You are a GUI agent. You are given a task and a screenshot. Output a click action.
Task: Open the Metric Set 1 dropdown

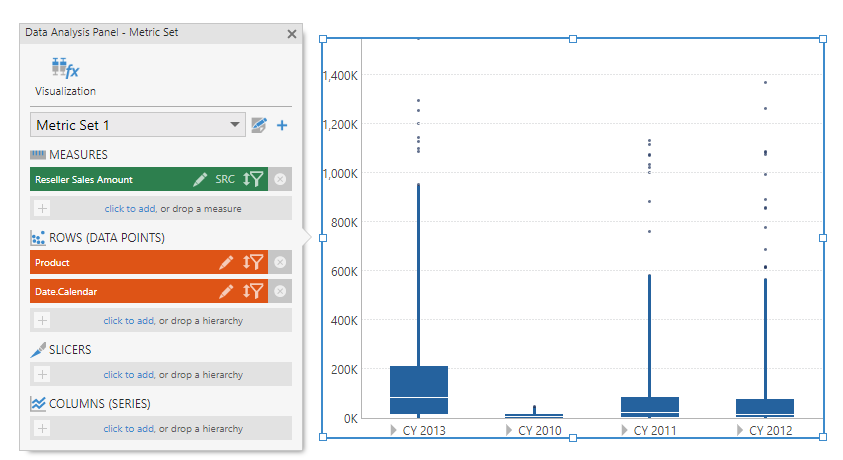pyautogui.click(x=236, y=125)
